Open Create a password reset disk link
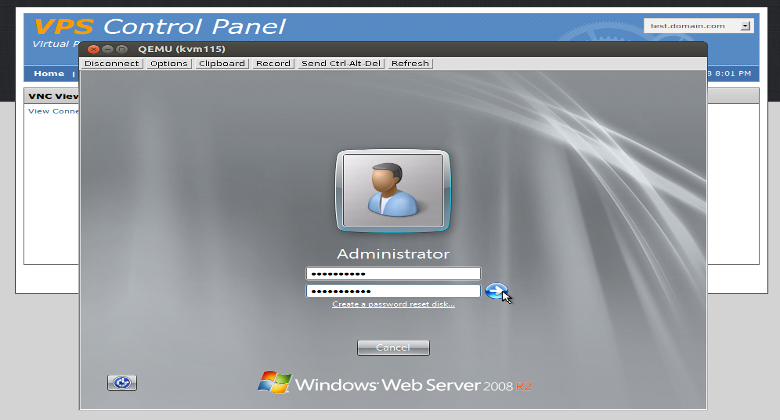 click(x=393, y=304)
